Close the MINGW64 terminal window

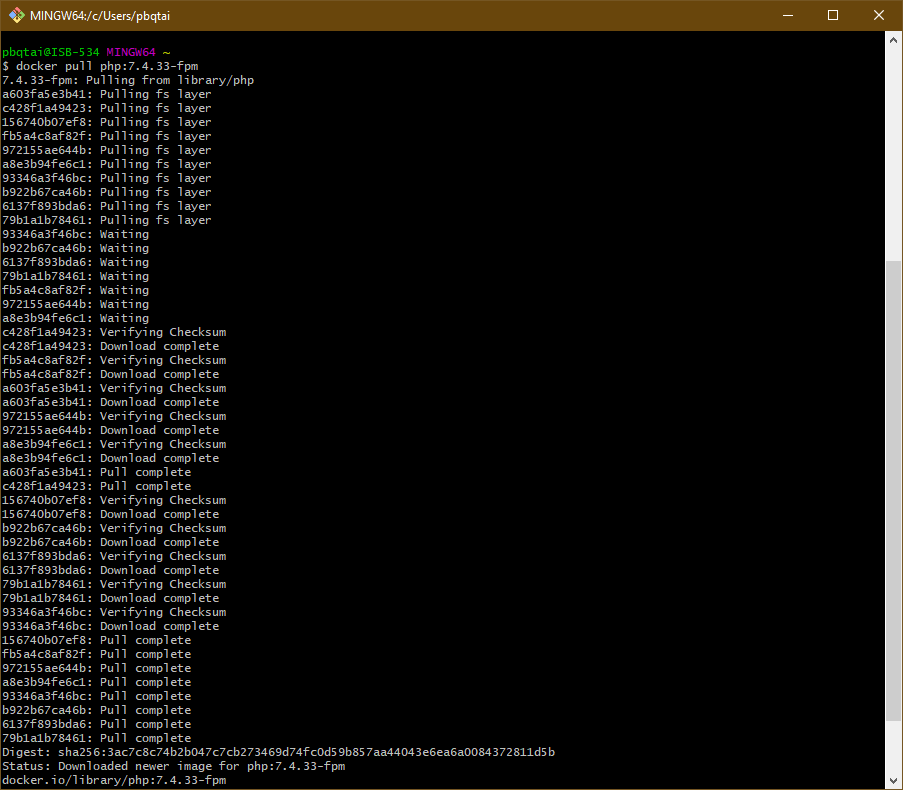click(x=879, y=15)
